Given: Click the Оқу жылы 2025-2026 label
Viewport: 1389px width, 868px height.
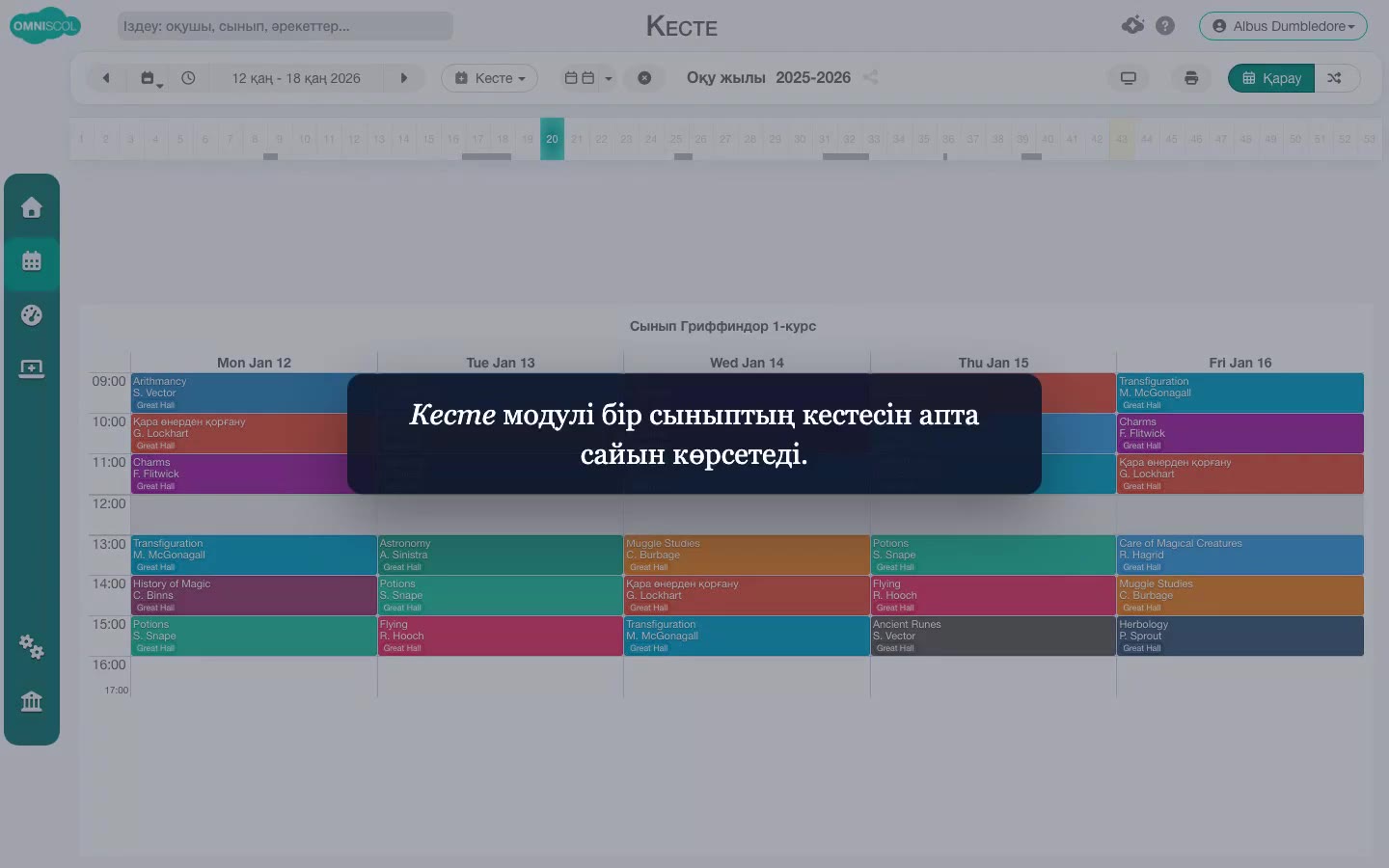Looking at the screenshot, I should tap(769, 77).
